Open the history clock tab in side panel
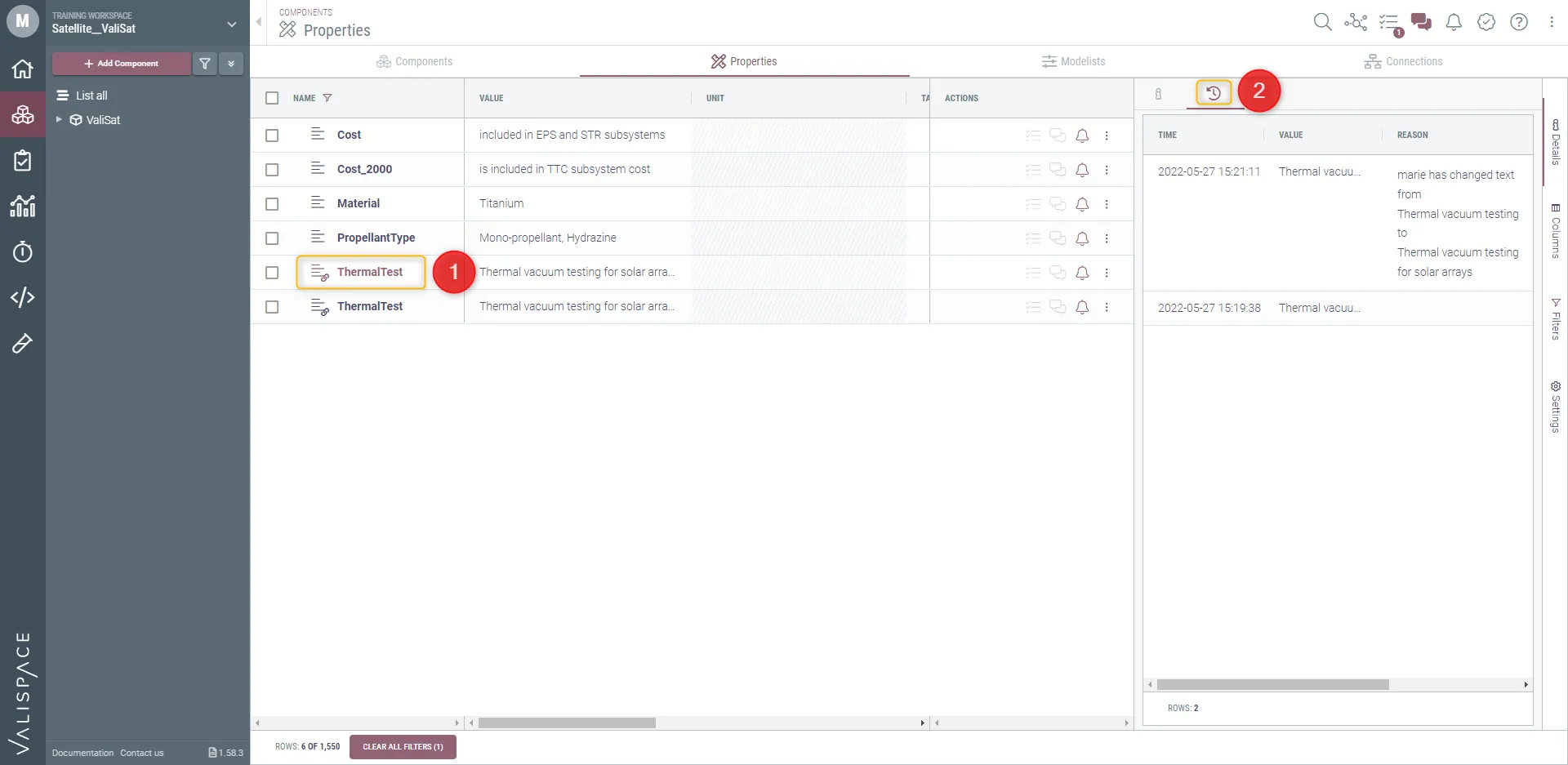 pos(1214,93)
